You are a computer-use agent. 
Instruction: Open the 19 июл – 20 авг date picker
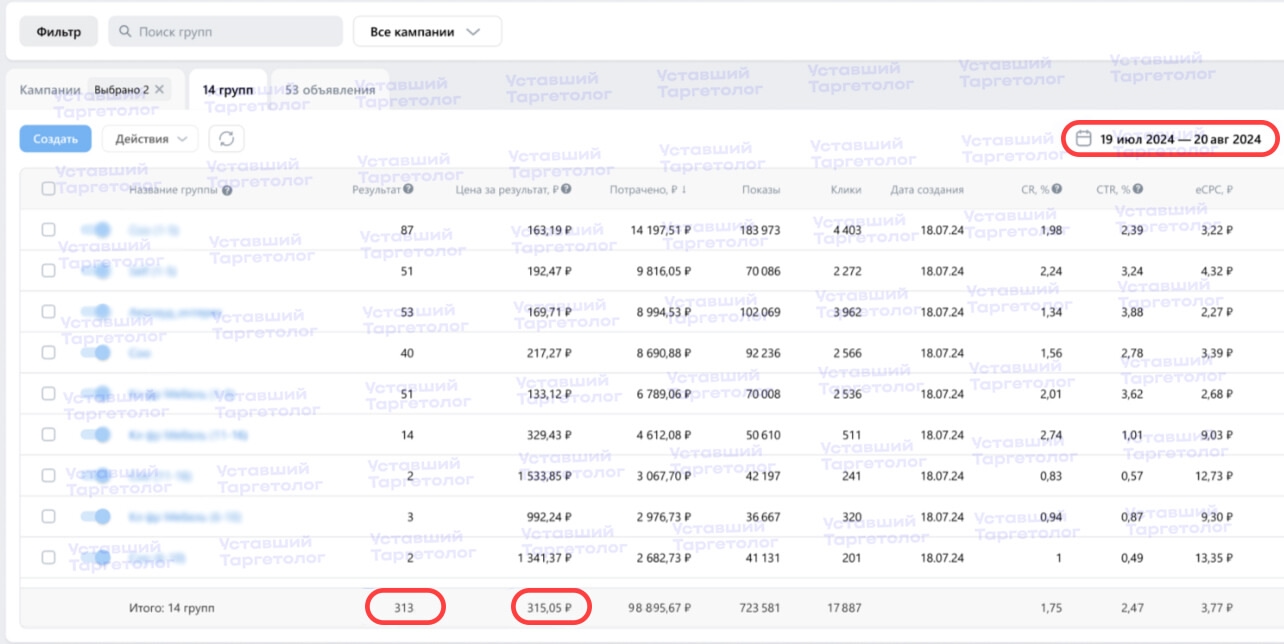1180,139
